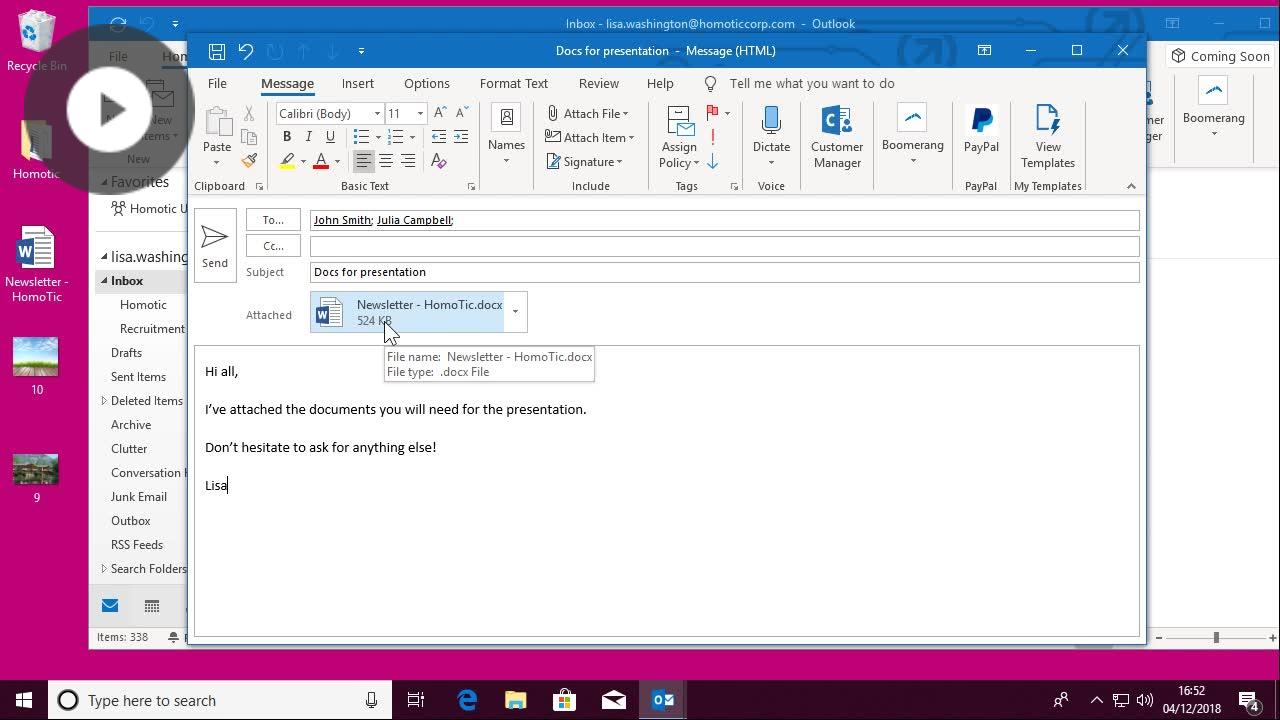Switch to Mail view in Outlook navigation
This screenshot has width=1280, height=720.
(x=110, y=606)
